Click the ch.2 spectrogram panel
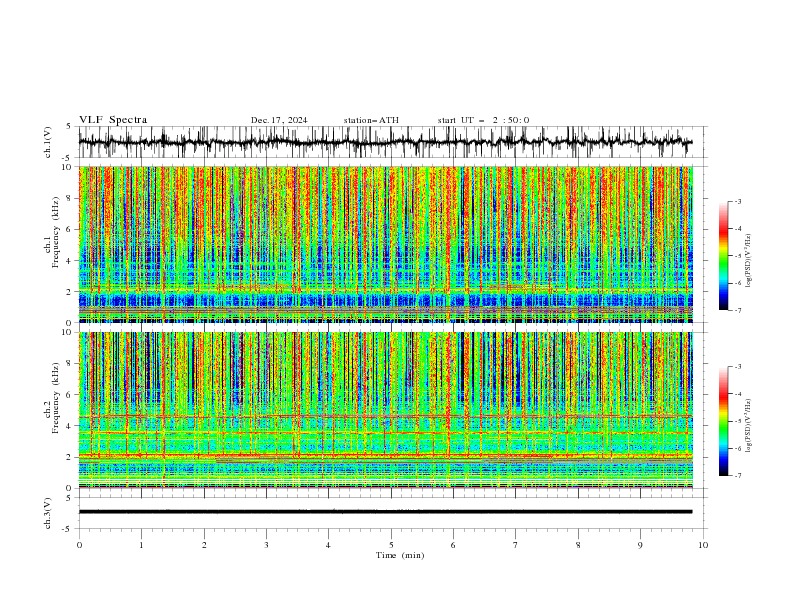This screenshot has width=792, height=612. tap(386, 410)
